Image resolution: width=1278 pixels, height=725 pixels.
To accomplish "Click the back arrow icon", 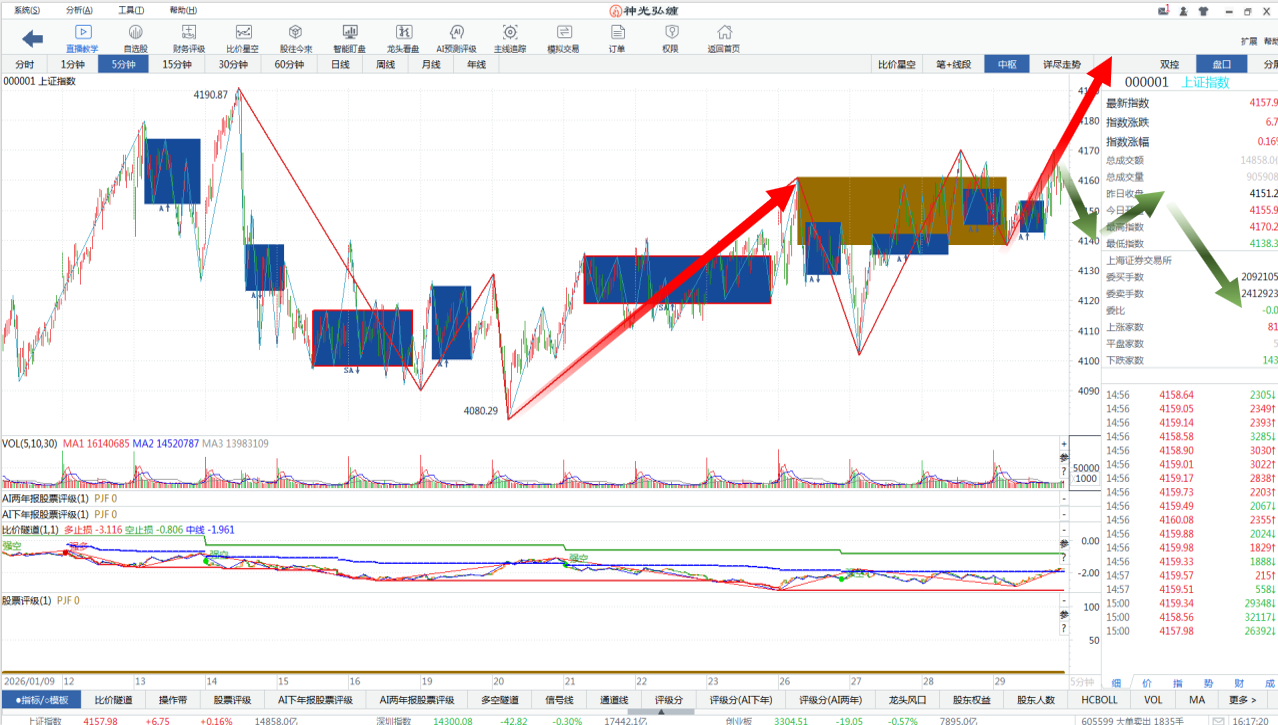I will (x=33, y=38).
